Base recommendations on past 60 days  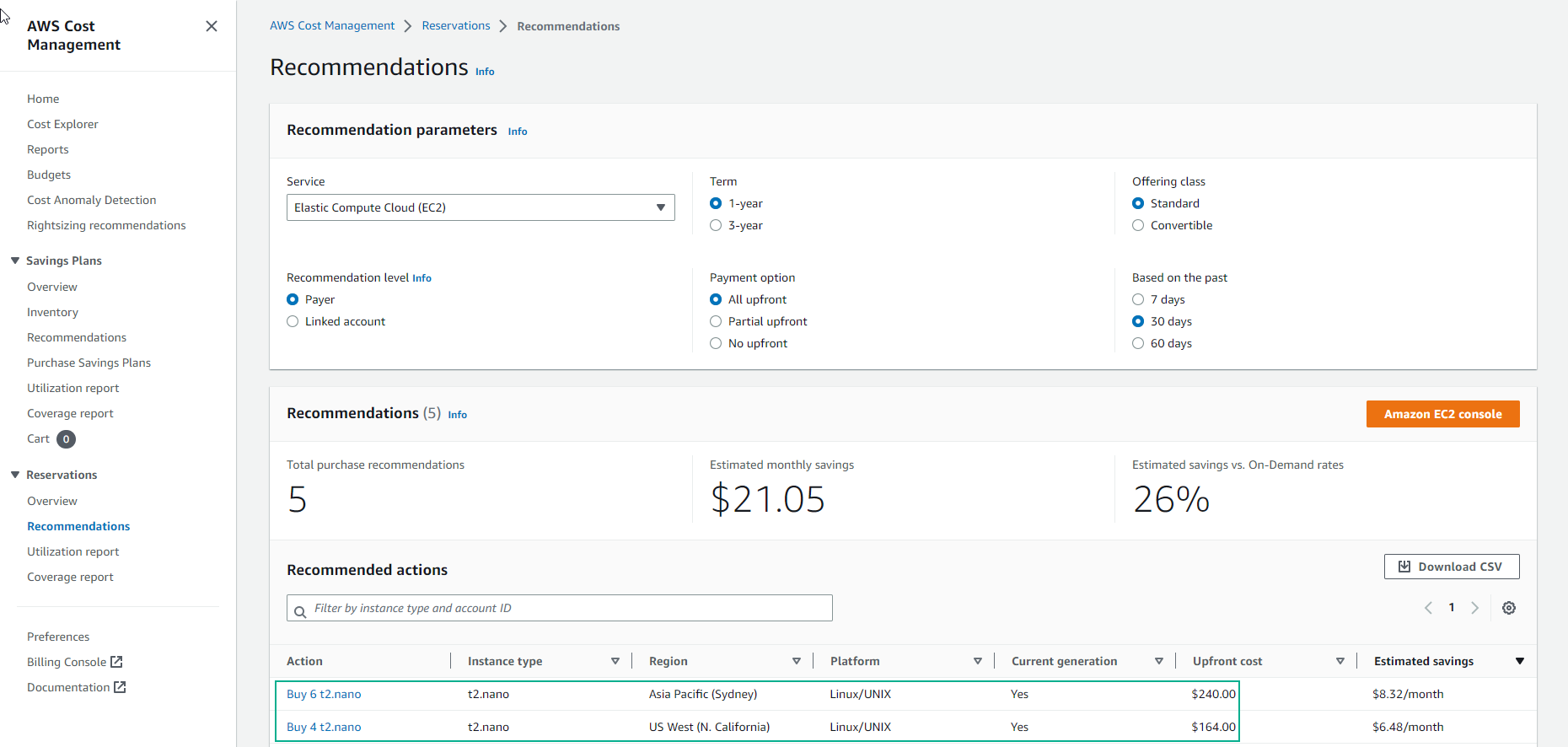[1138, 343]
